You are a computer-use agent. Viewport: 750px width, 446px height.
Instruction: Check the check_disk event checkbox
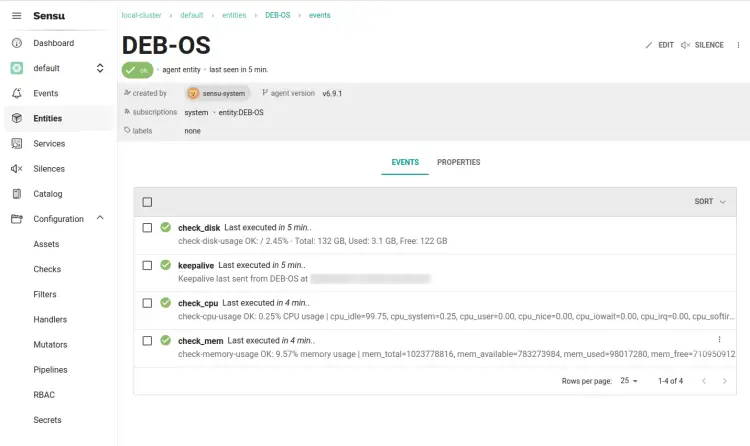tap(147, 228)
